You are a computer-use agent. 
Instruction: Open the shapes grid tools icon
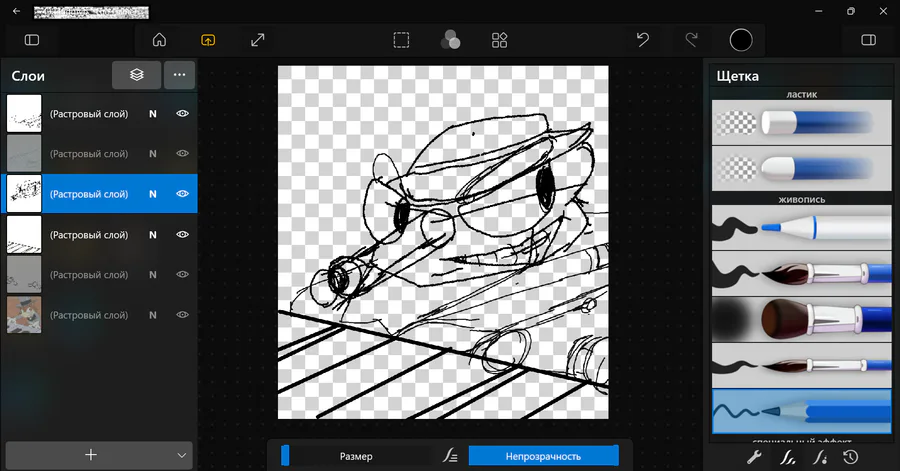pos(499,40)
